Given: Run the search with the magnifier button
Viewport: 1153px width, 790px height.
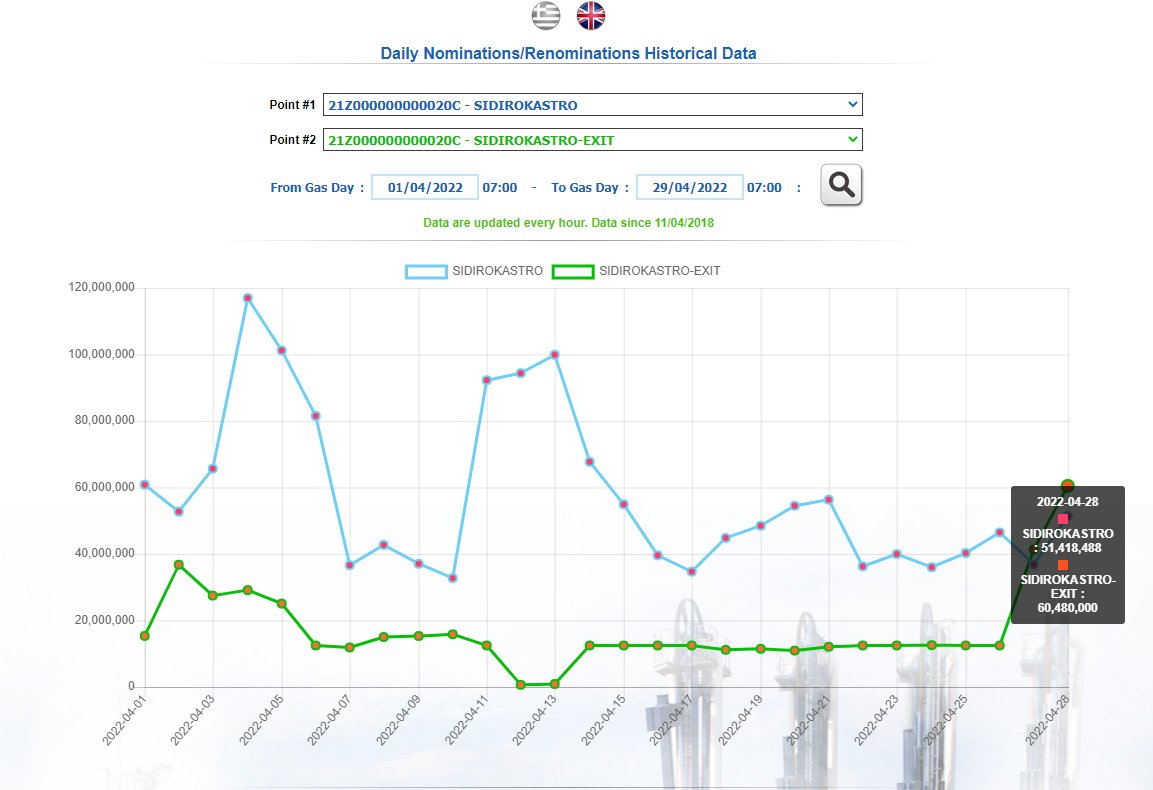Looking at the screenshot, I should click(841, 185).
